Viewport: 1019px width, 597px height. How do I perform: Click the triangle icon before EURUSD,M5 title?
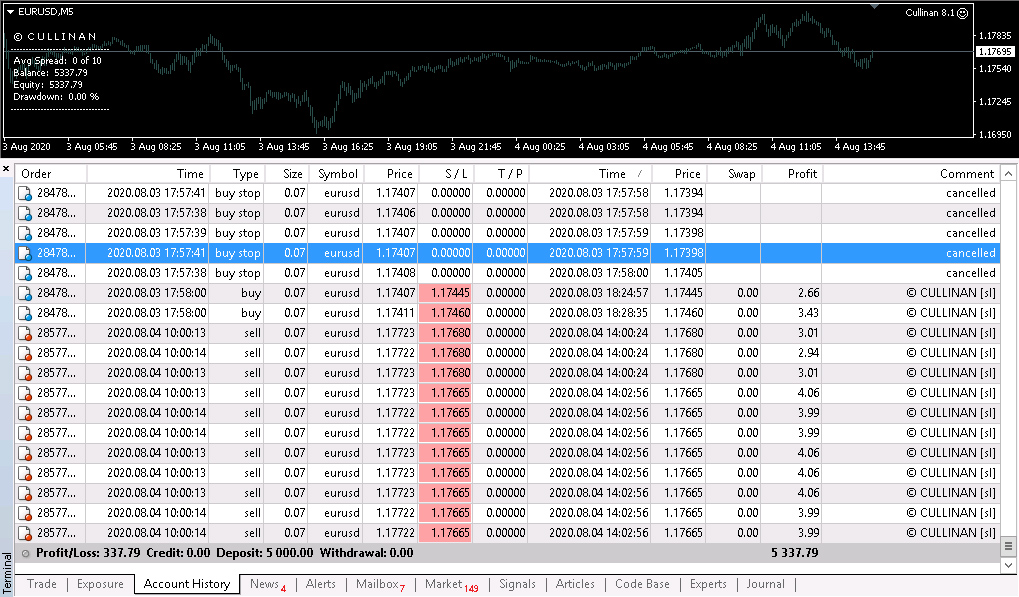pyautogui.click(x=10, y=12)
